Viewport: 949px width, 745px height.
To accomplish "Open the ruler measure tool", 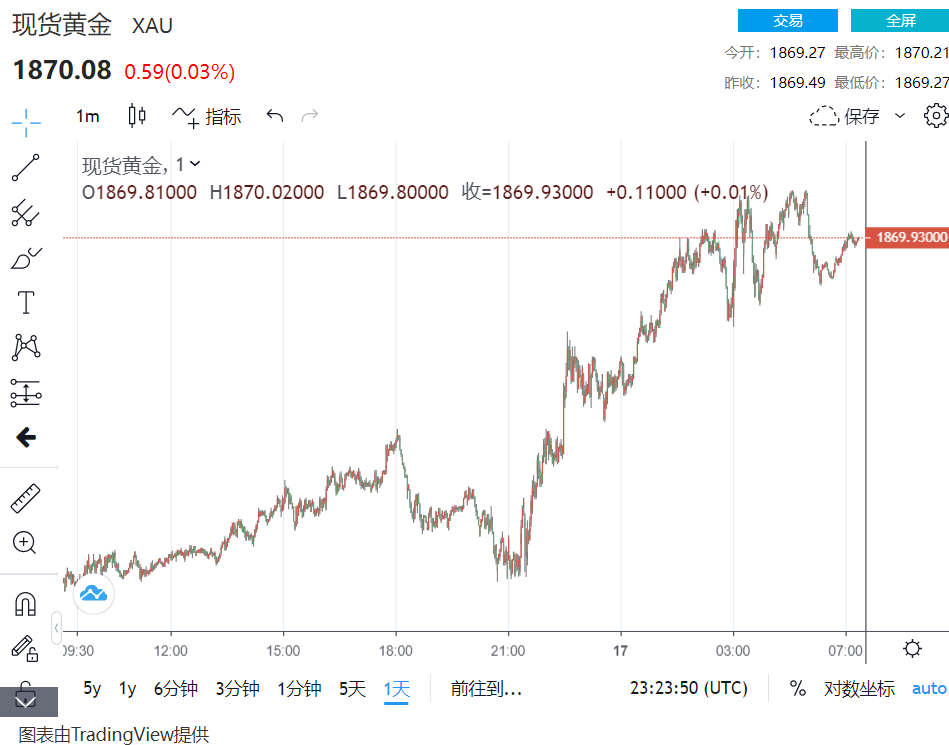I will click(26, 497).
